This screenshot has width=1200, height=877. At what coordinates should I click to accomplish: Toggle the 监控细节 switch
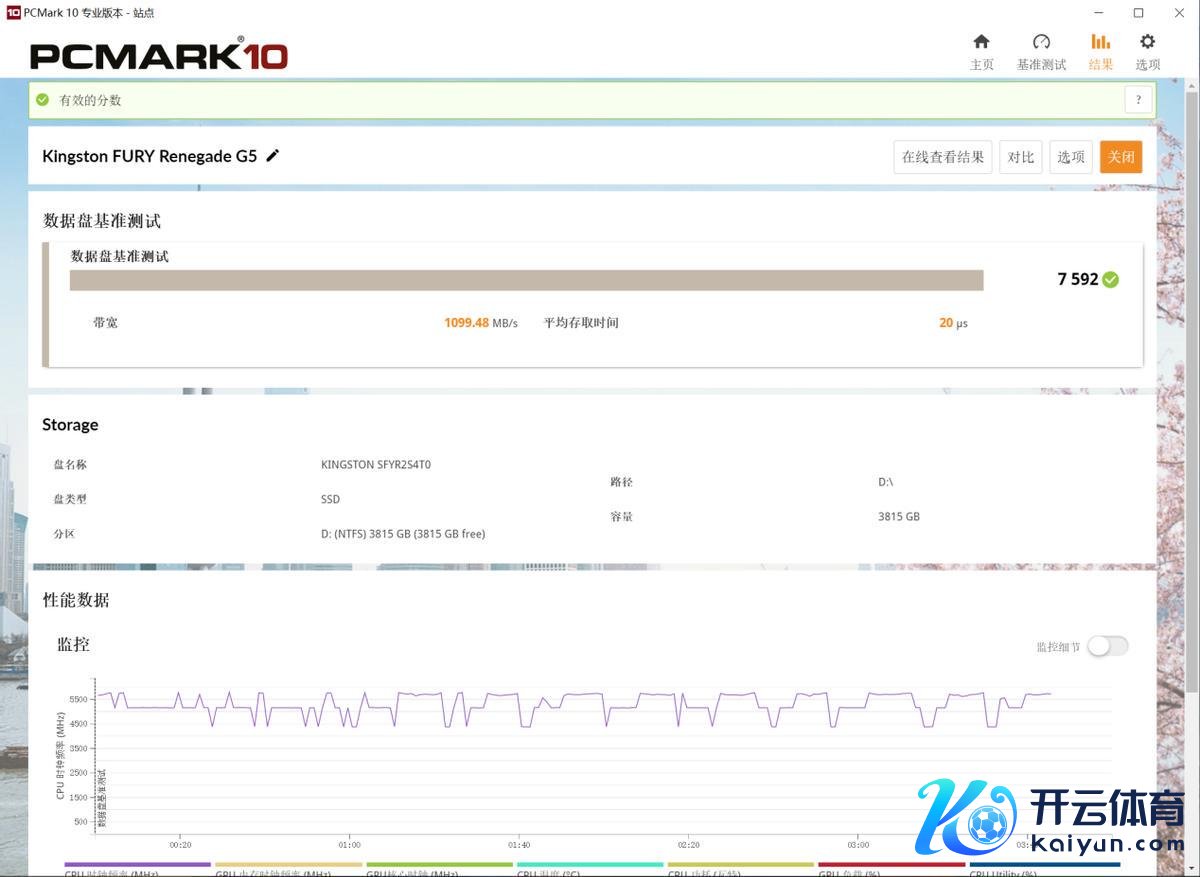coord(1108,646)
